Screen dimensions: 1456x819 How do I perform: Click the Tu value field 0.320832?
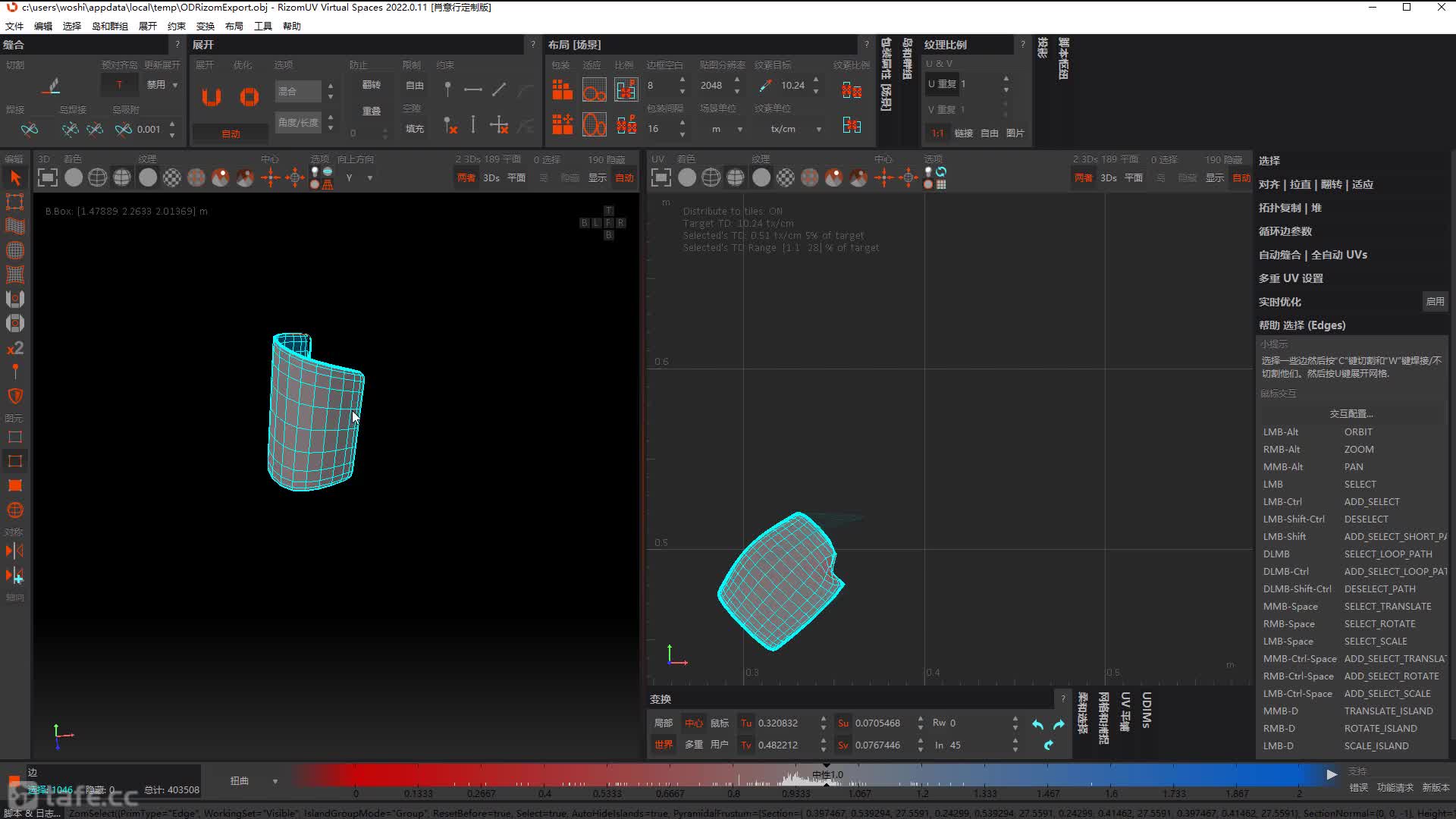(786, 723)
